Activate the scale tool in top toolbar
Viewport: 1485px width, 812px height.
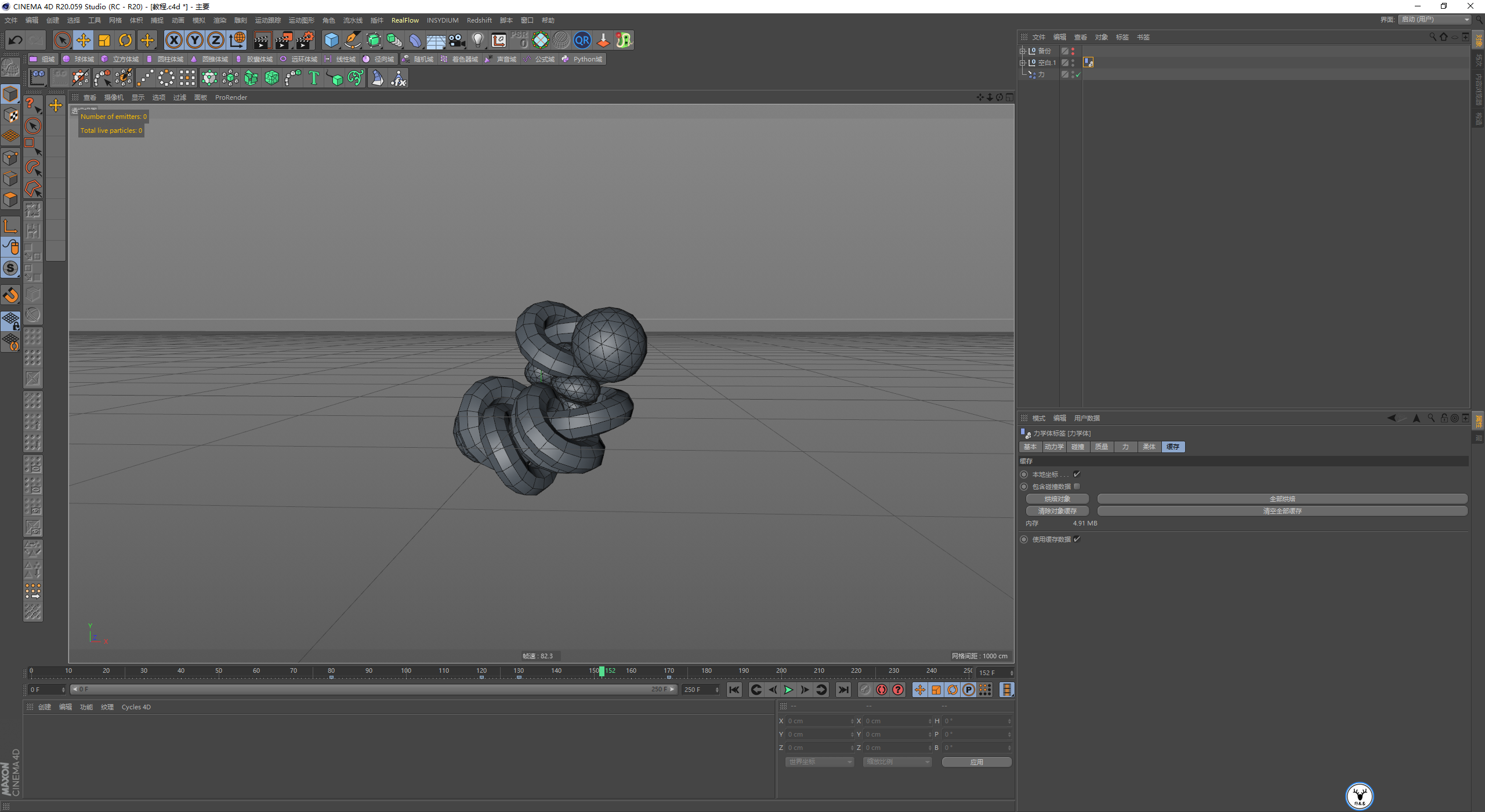(x=104, y=40)
